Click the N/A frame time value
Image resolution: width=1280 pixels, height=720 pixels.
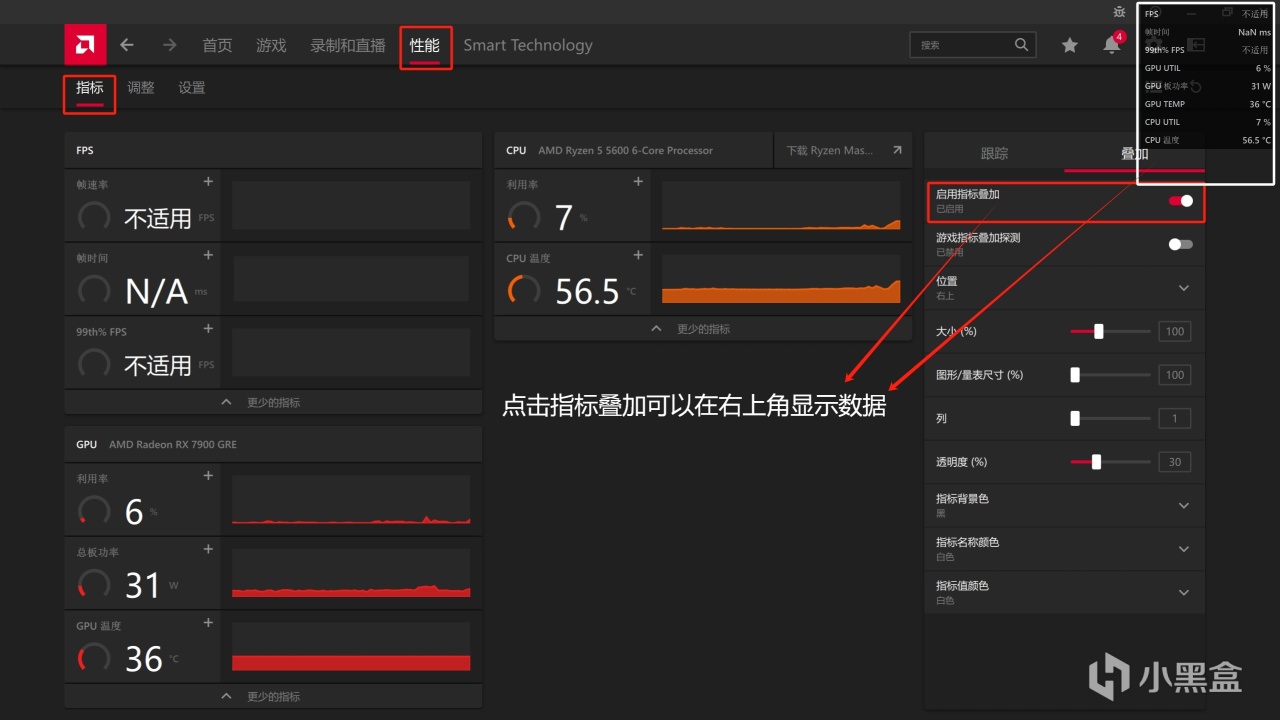[x=156, y=291]
